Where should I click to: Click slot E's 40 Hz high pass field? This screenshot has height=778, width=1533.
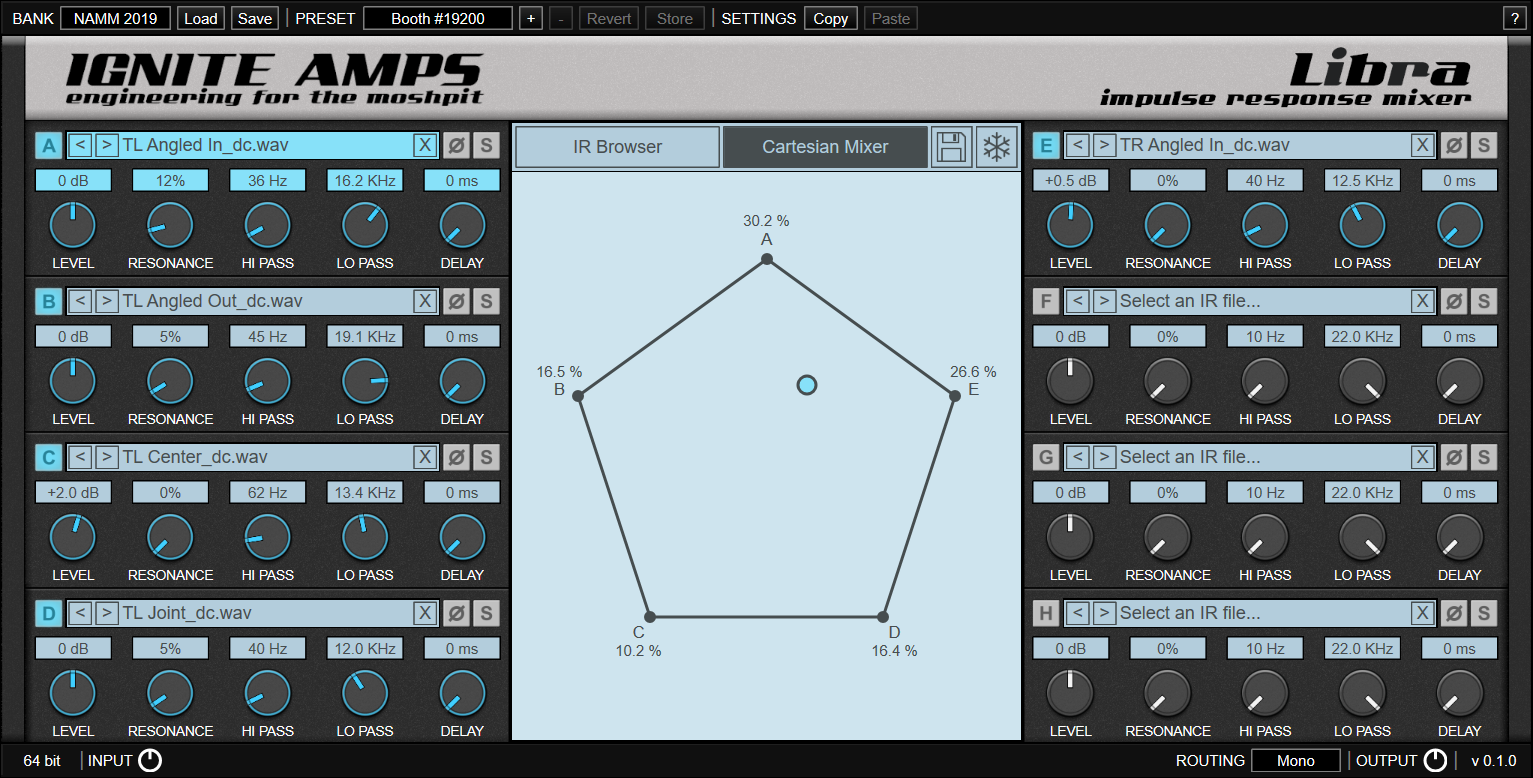[x=1265, y=181]
